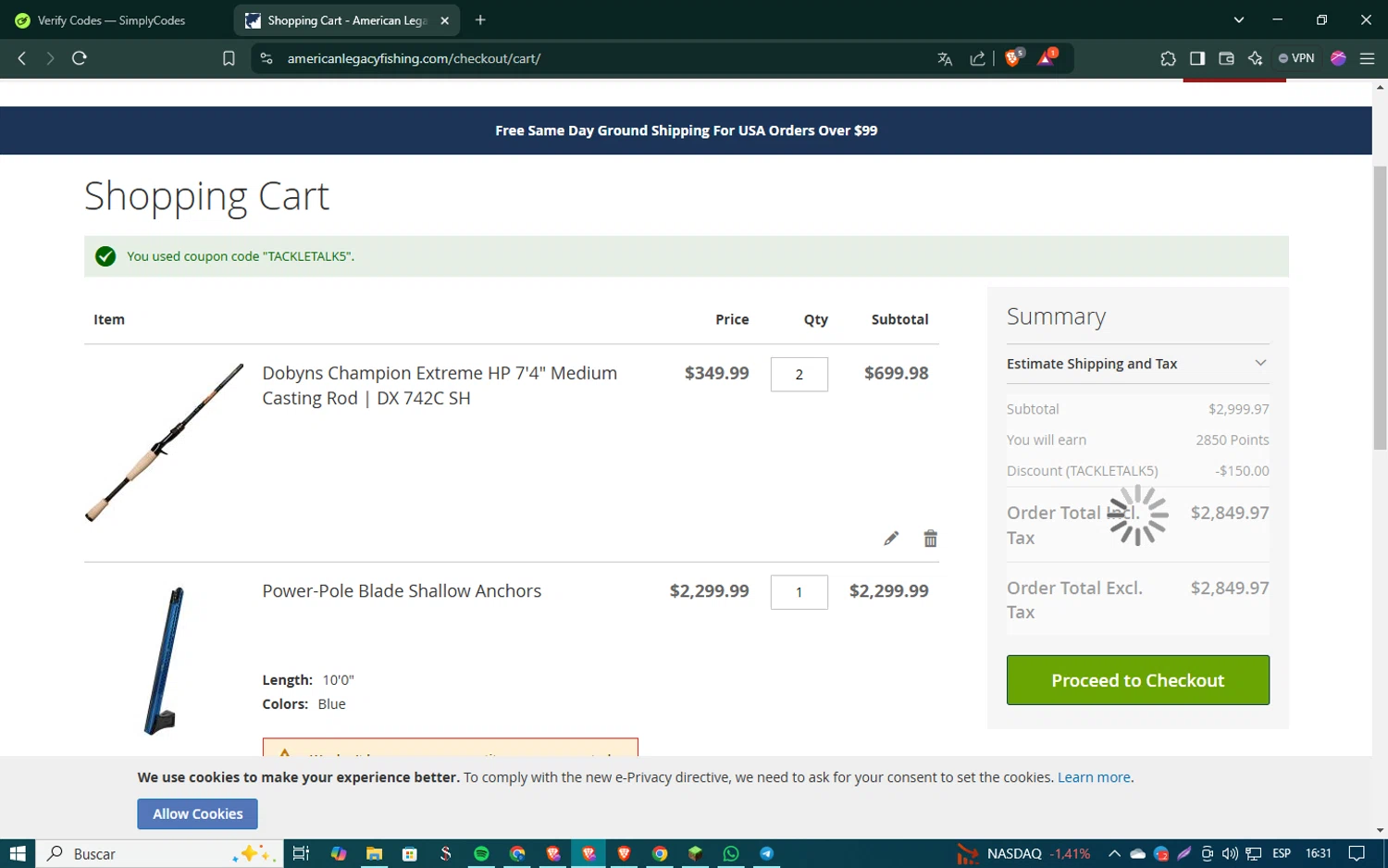Click the Power-Pole quantity field
The height and width of the screenshot is (868, 1388).
[x=799, y=592]
